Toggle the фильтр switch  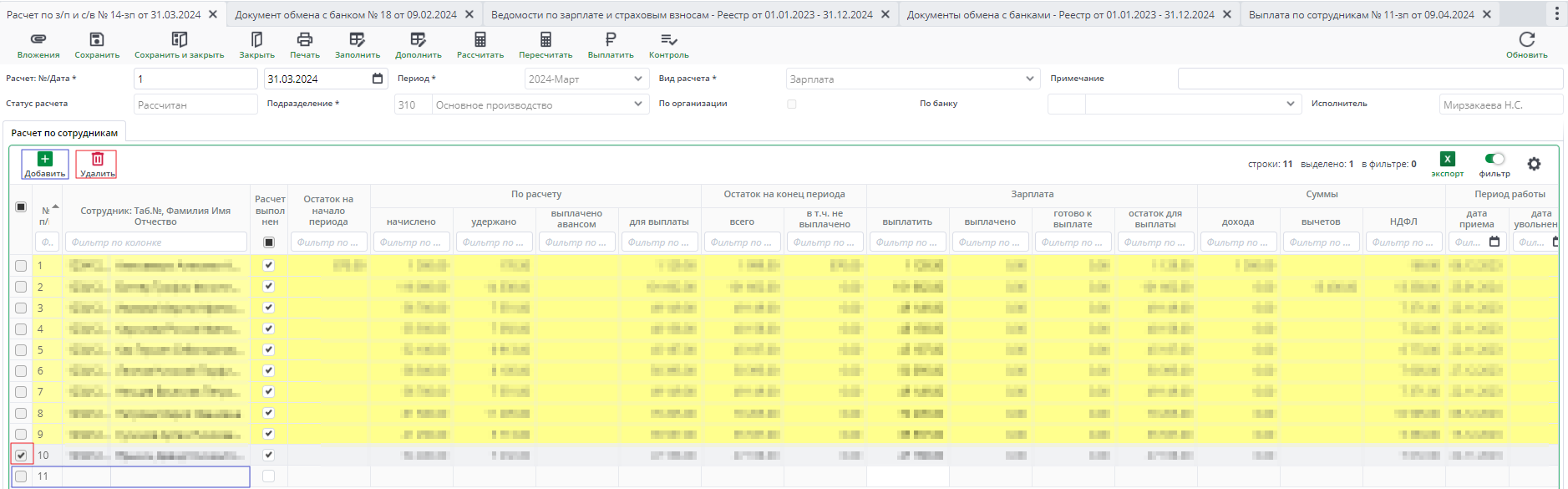click(1494, 159)
